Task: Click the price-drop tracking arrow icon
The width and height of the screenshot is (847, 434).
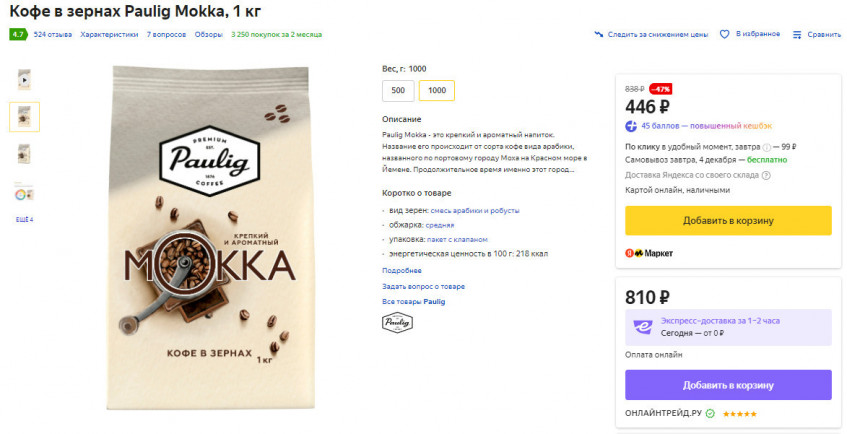Action: pyautogui.click(x=599, y=34)
